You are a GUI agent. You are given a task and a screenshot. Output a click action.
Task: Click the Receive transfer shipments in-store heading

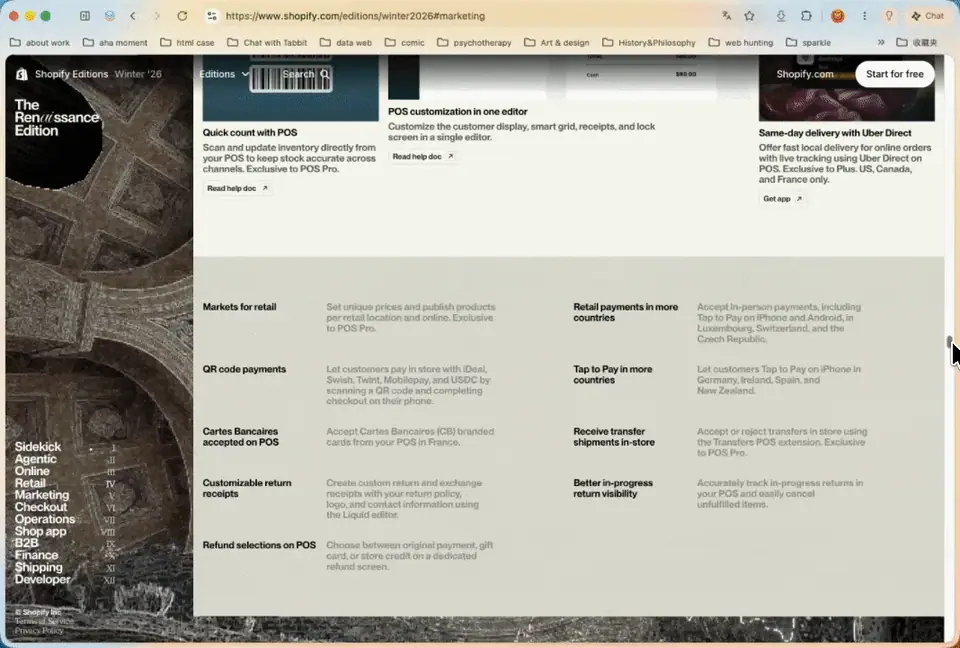pos(614,437)
